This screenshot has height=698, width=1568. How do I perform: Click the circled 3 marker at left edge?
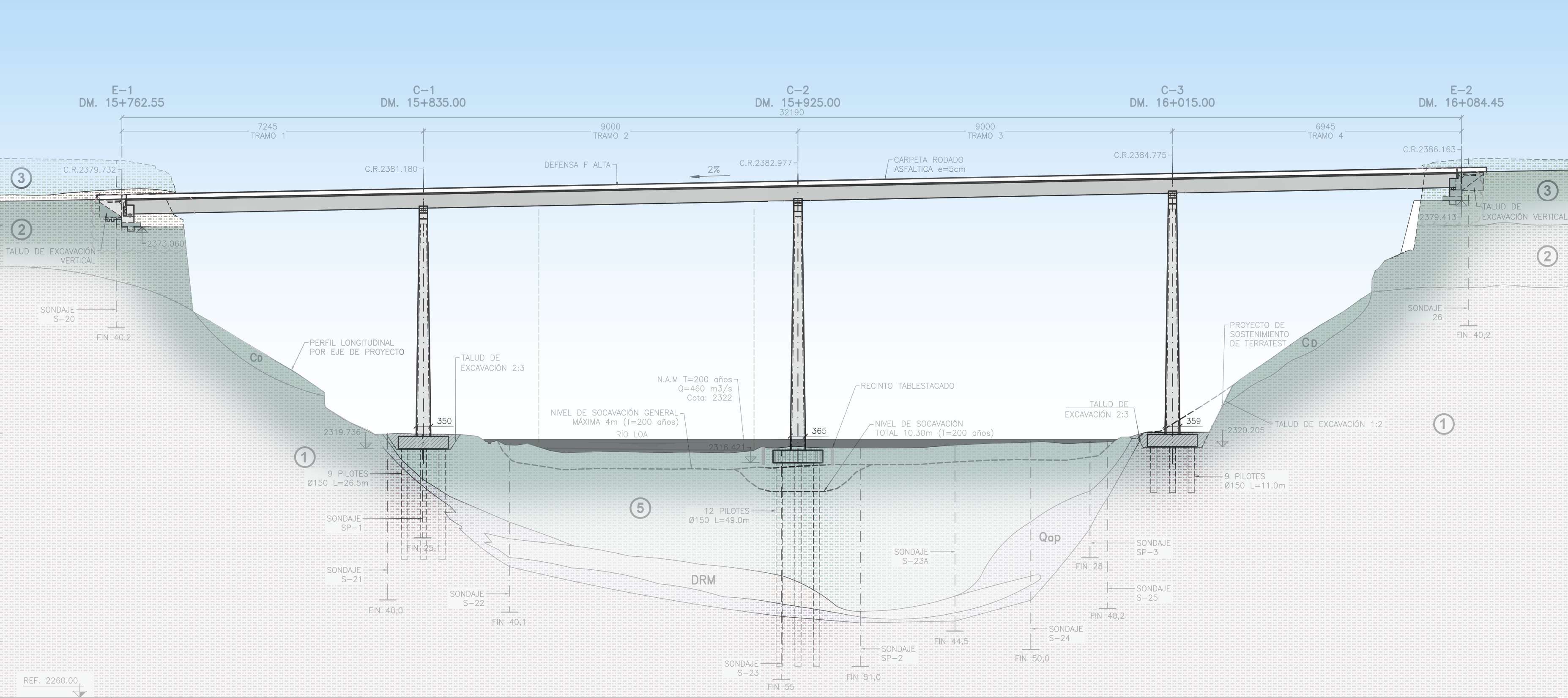coord(21,179)
